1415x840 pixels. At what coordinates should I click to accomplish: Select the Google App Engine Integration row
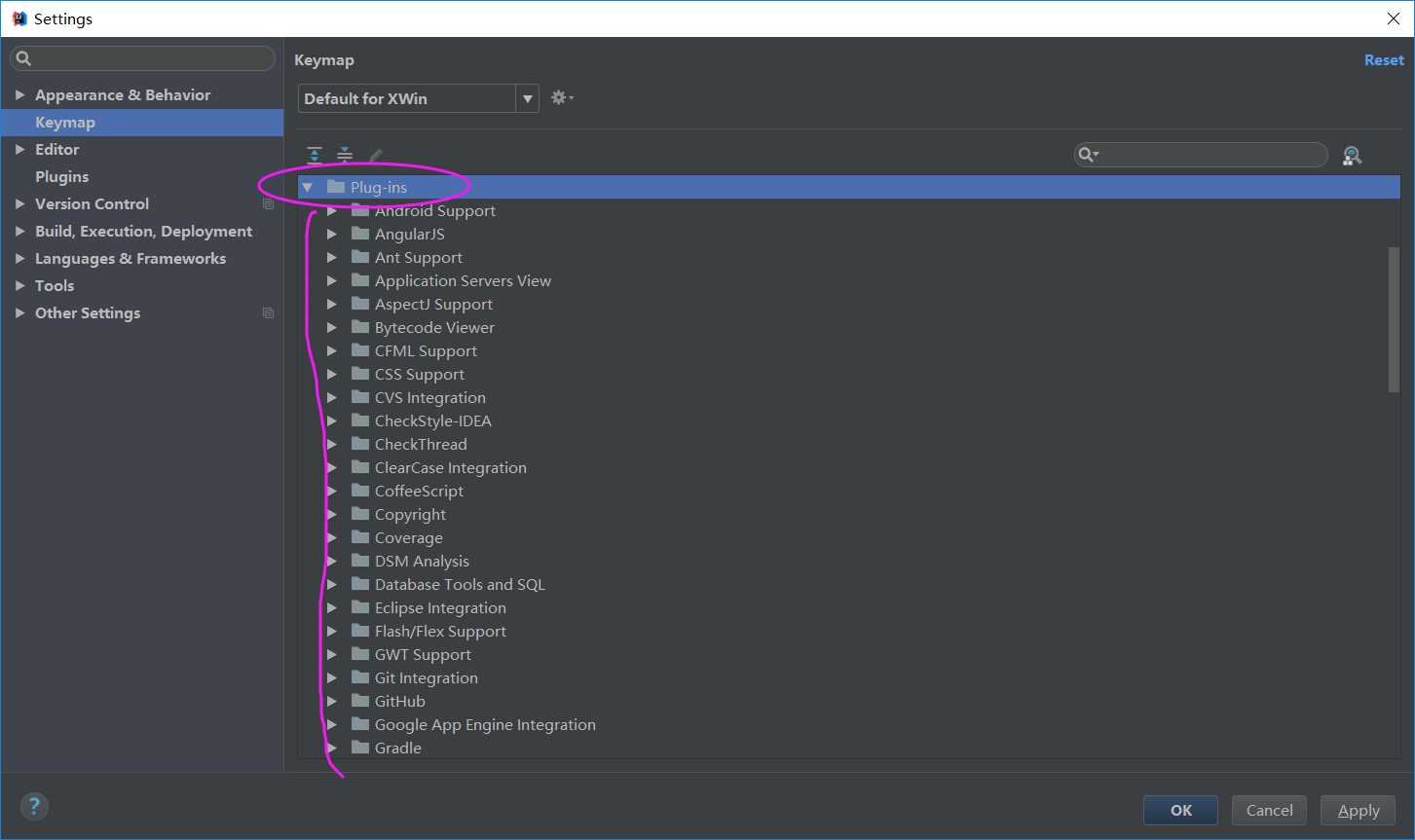coord(849,724)
